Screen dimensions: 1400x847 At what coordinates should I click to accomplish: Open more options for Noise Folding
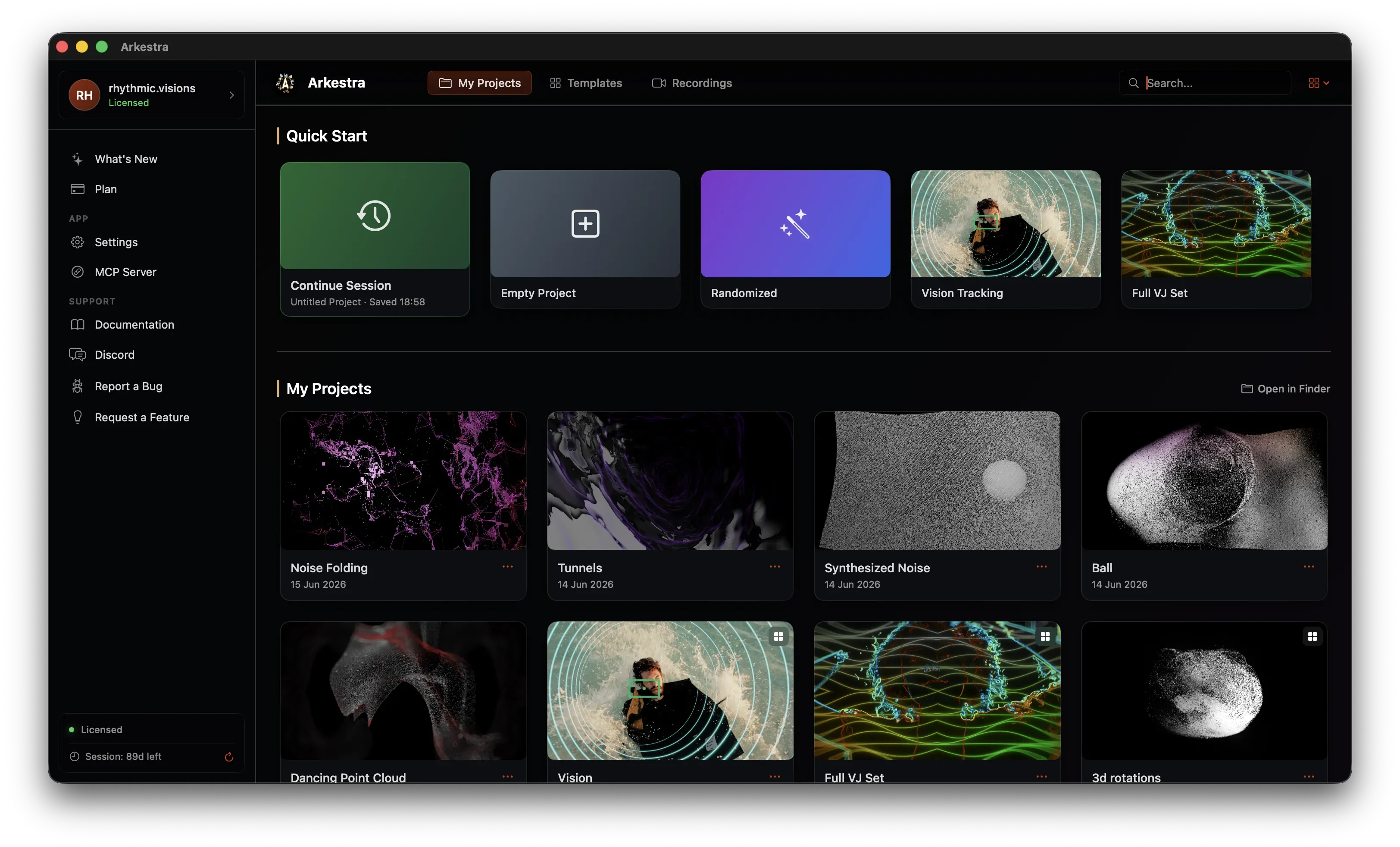coord(507,567)
